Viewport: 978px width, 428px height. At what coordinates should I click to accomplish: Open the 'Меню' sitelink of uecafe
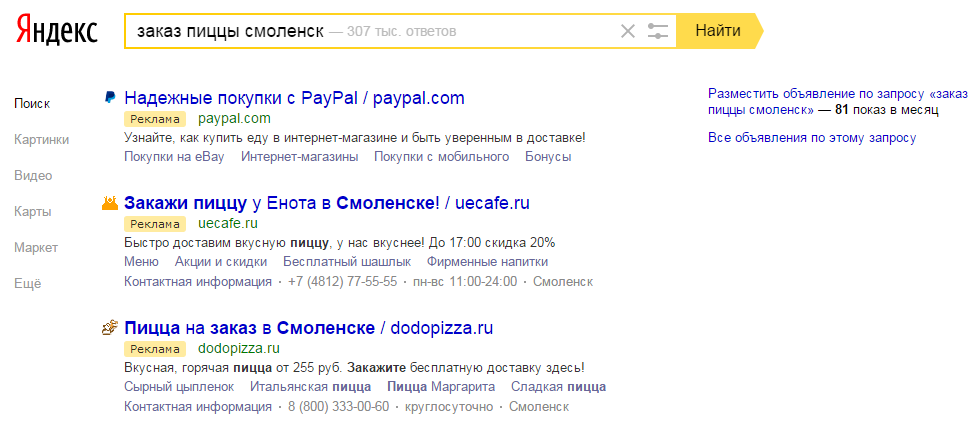tap(142, 261)
